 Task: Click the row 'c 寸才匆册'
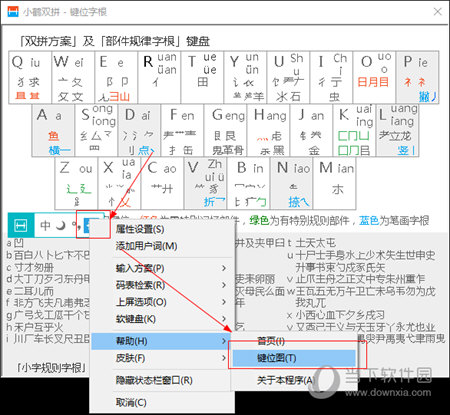pyautogui.click(x=30, y=267)
